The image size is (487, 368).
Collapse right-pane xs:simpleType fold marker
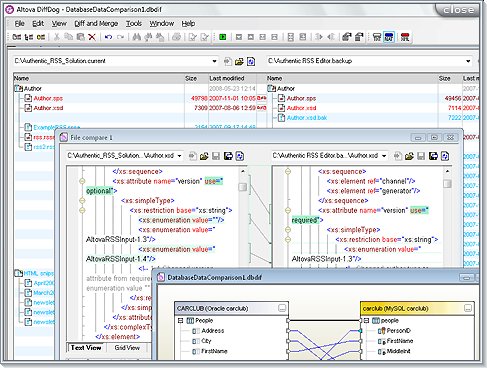[x=288, y=230]
